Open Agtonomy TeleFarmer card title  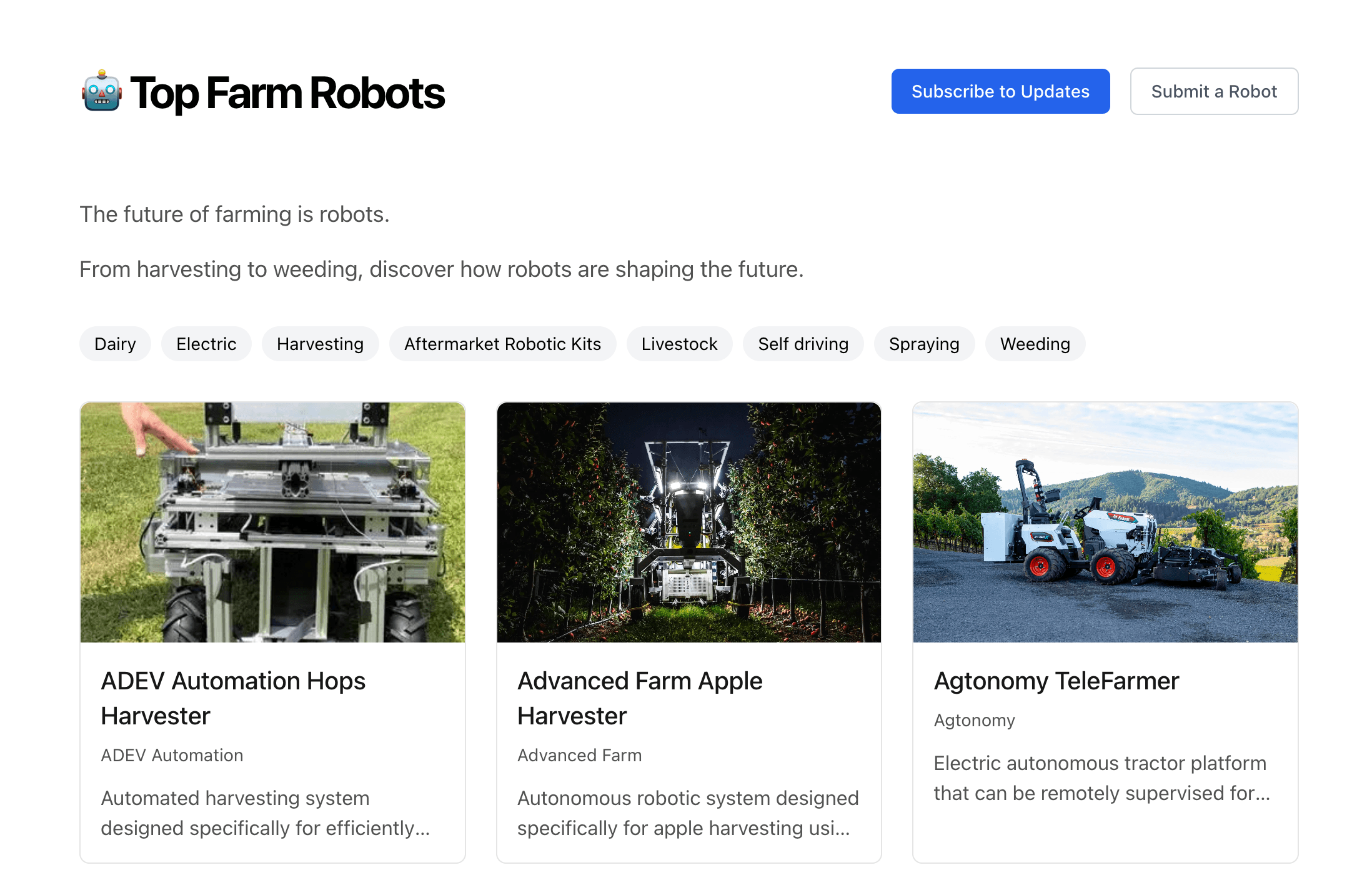tap(1056, 681)
